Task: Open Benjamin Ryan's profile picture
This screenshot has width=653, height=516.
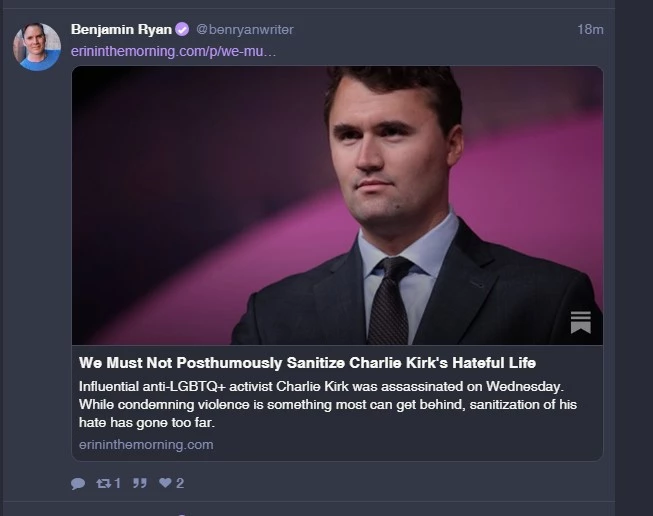Action: pos(37,47)
